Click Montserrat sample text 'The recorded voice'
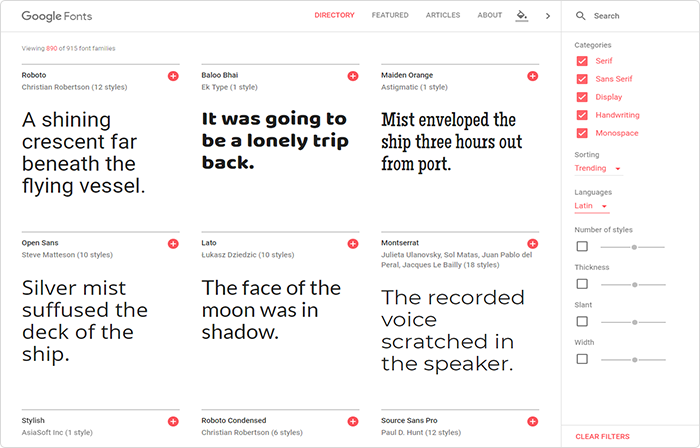Viewport: 700px width, 448px height. tap(453, 330)
